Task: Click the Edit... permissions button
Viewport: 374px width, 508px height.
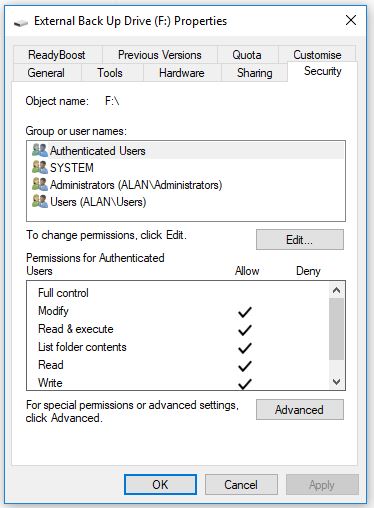Action: tap(300, 239)
